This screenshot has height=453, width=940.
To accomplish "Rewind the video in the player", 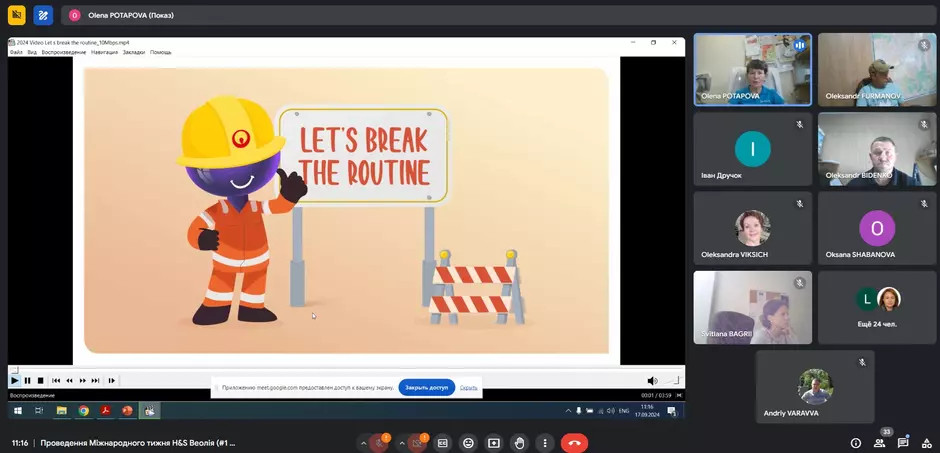I will click(x=70, y=380).
